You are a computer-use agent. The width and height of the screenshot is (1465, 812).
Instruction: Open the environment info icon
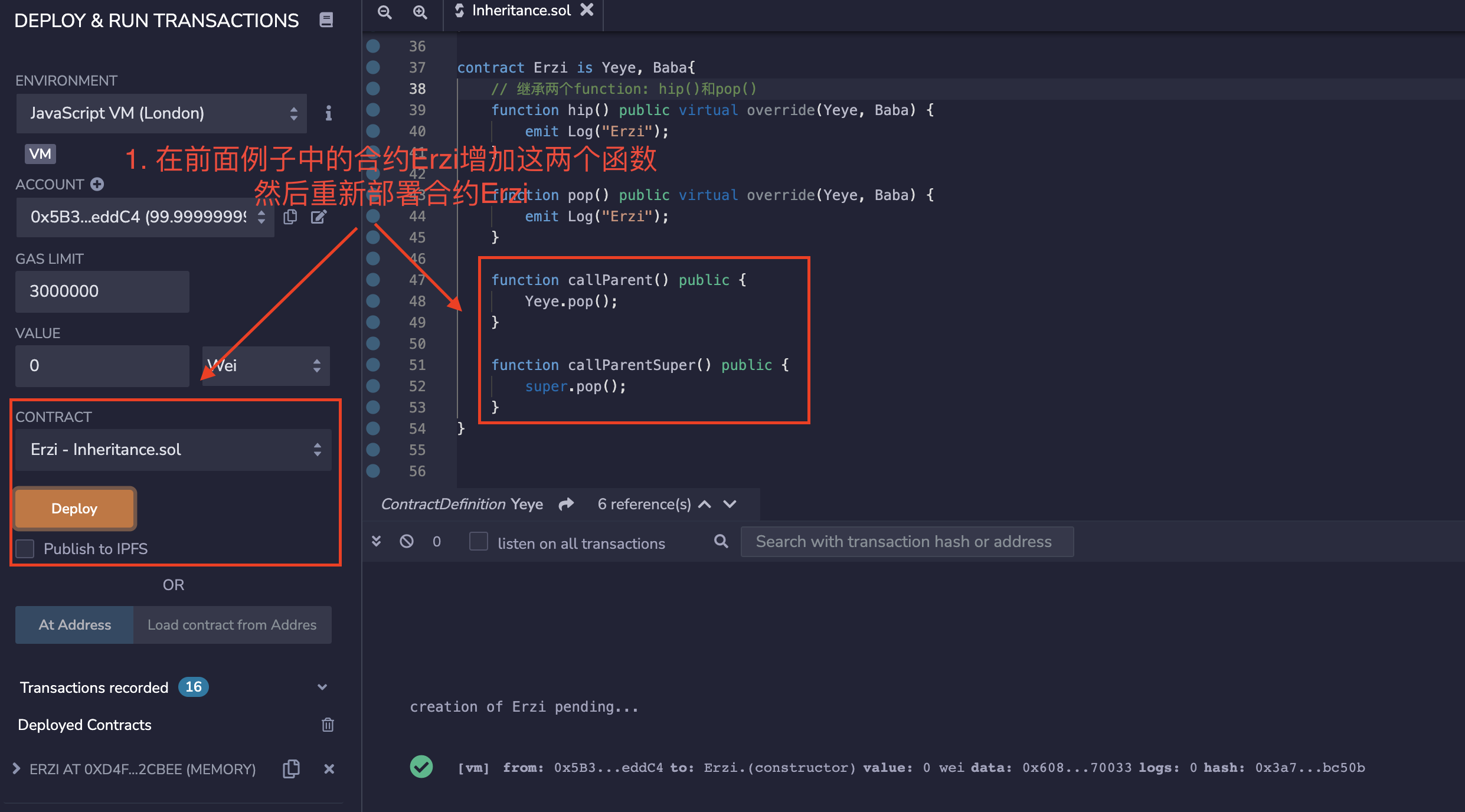(x=329, y=113)
